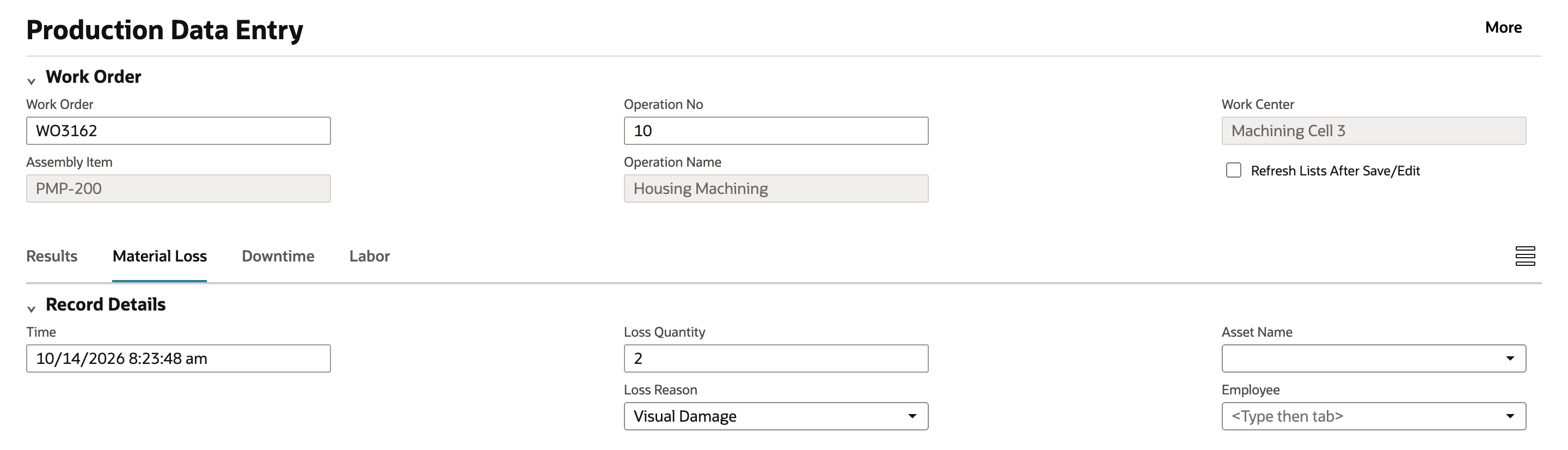The image size is (1568, 450).
Task: Click the Time input field
Action: click(179, 358)
